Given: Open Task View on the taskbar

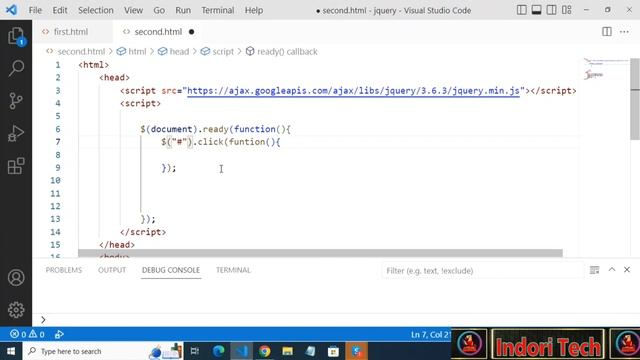Looking at the screenshot, I should pos(195,351).
